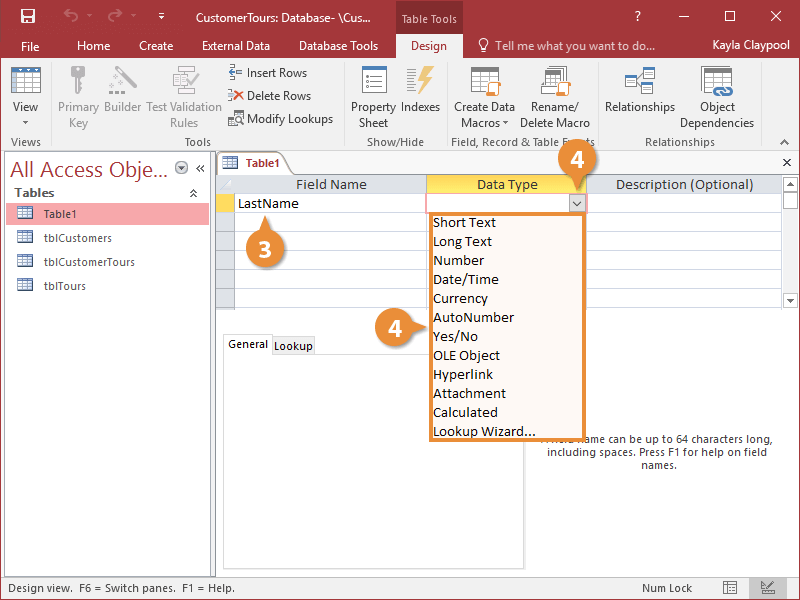Click the Test Validation Rules icon

[184, 80]
